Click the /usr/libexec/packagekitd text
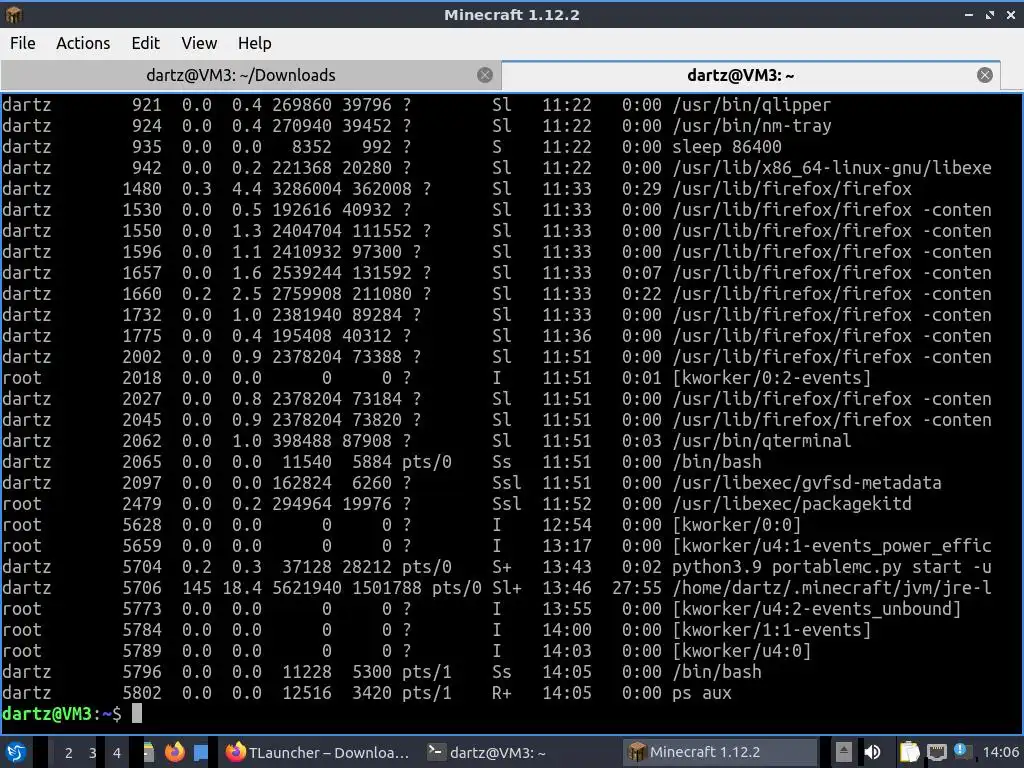This screenshot has height=768, width=1024. pyautogui.click(x=792, y=504)
